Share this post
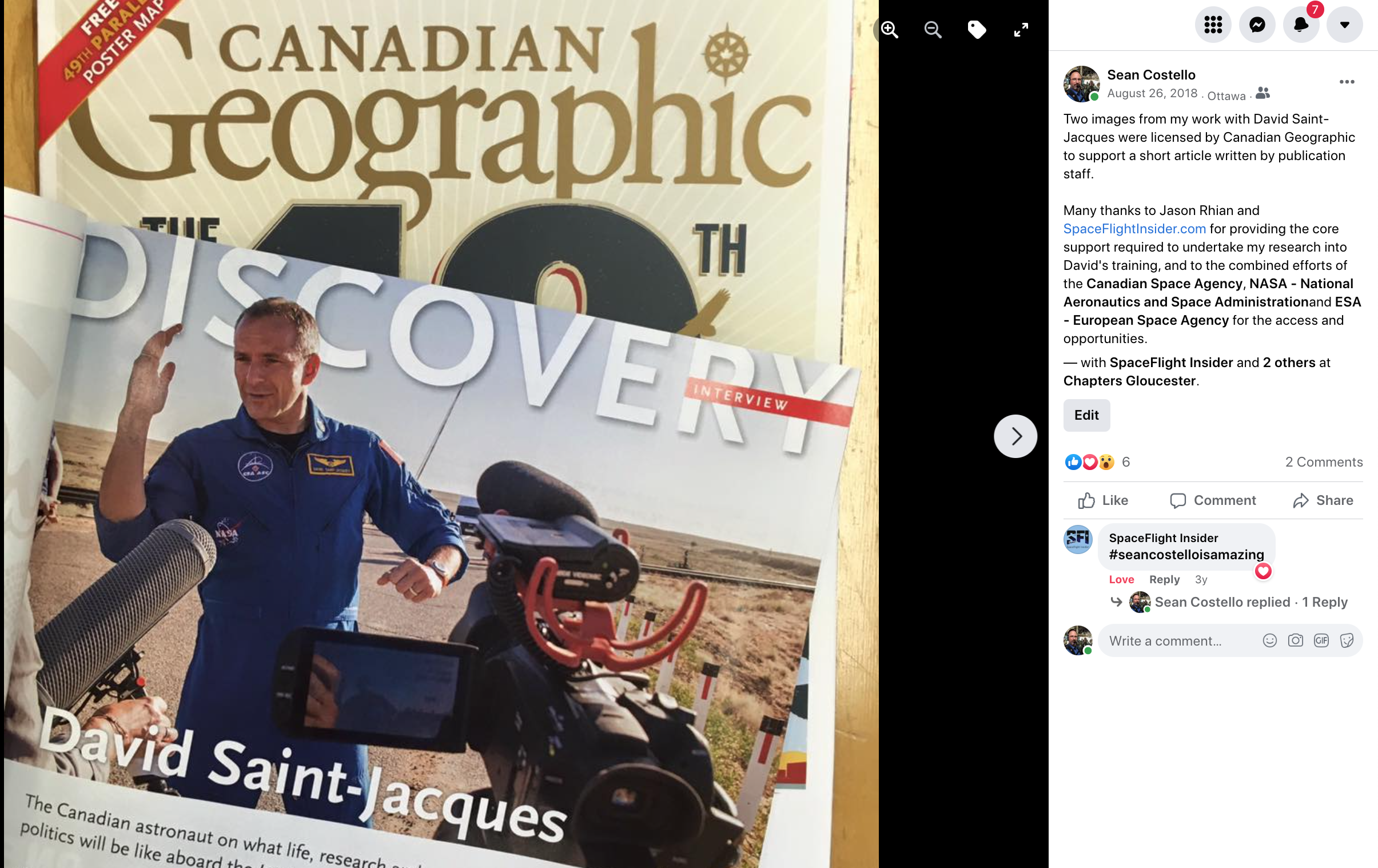Screen dimensions: 1378x868 click(1323, 501)
